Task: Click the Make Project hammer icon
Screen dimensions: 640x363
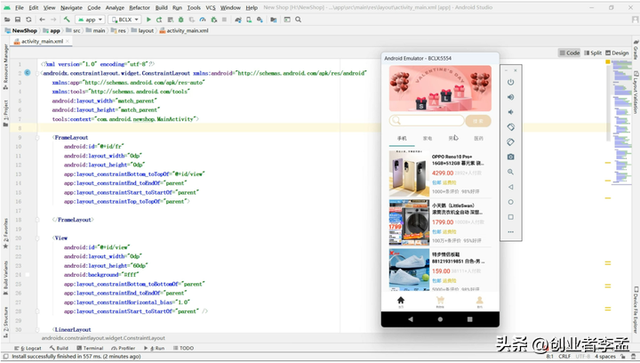Action: (x=67, y=20)
